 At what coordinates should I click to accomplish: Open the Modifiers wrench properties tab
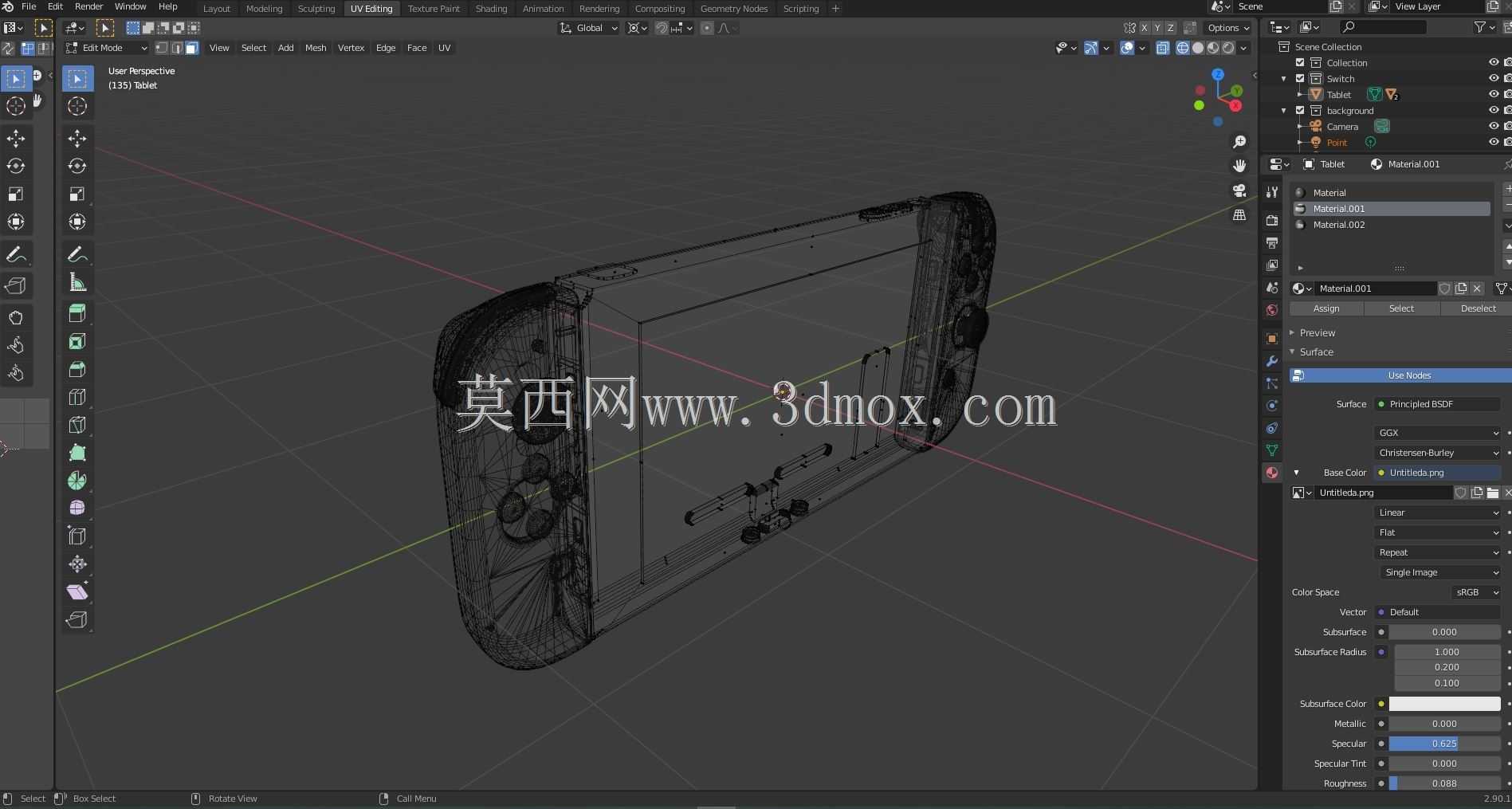coord(1272,361)
